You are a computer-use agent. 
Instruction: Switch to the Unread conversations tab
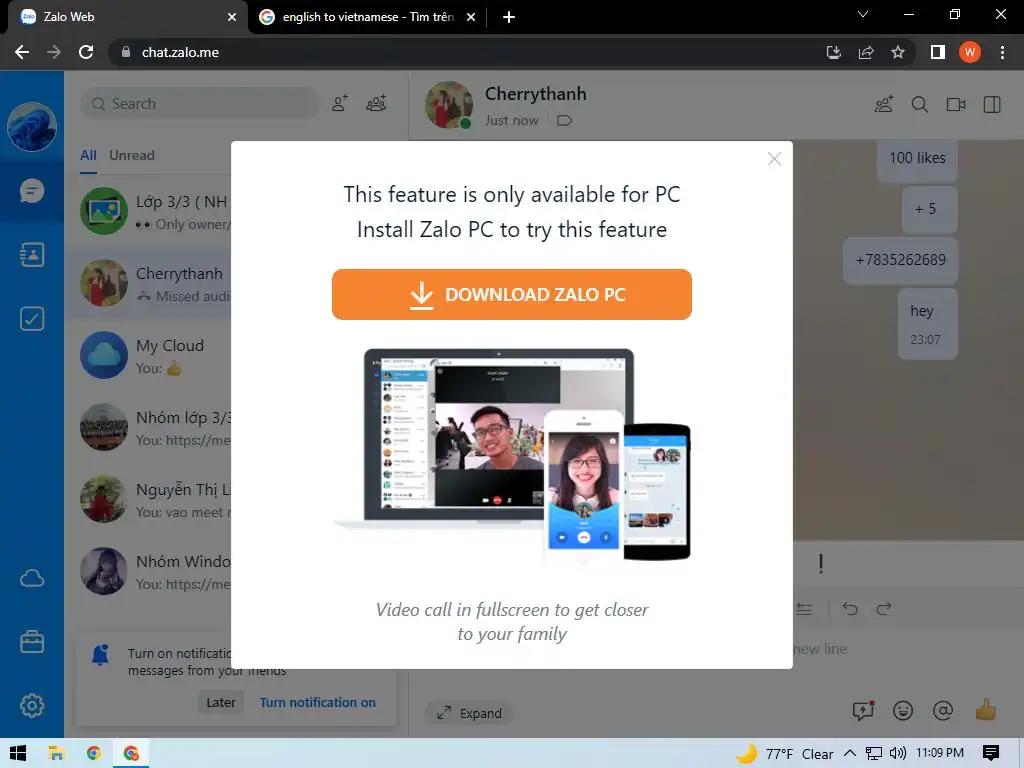(x=132, y=155)
